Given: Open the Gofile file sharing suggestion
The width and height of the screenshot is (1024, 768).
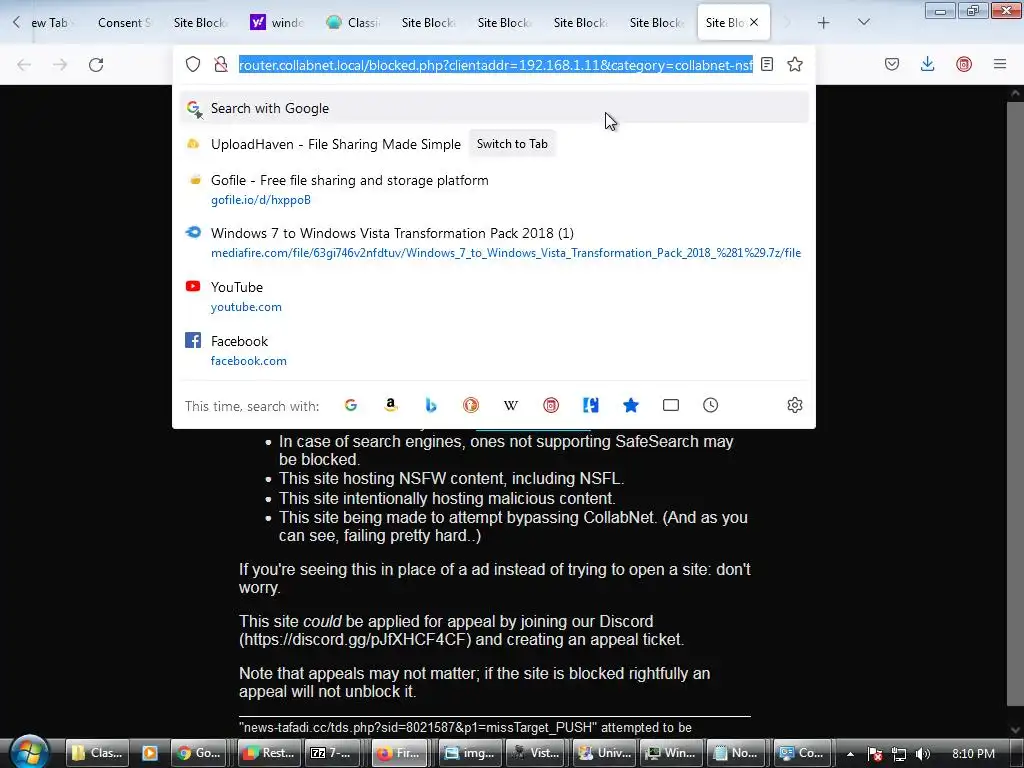Looking at the screenshot, I should (494, 189).
